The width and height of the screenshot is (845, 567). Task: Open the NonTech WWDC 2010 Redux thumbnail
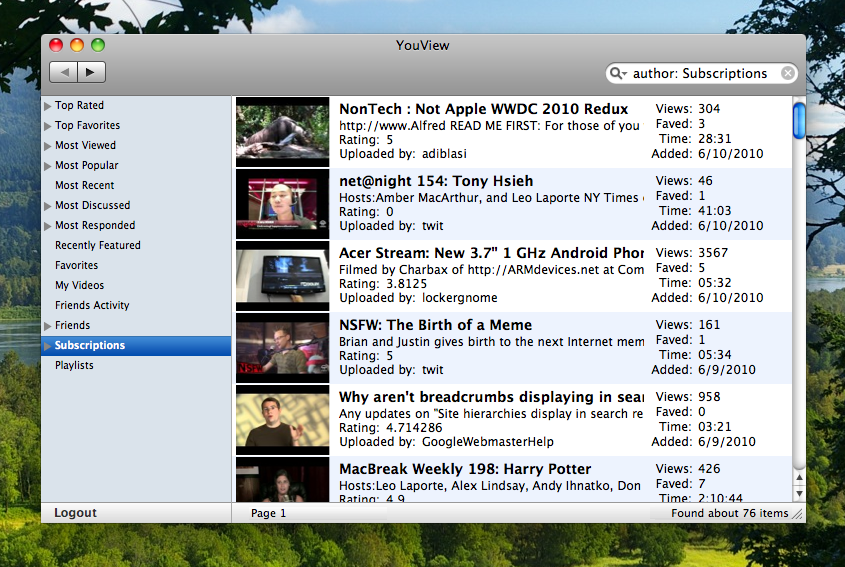282,132
